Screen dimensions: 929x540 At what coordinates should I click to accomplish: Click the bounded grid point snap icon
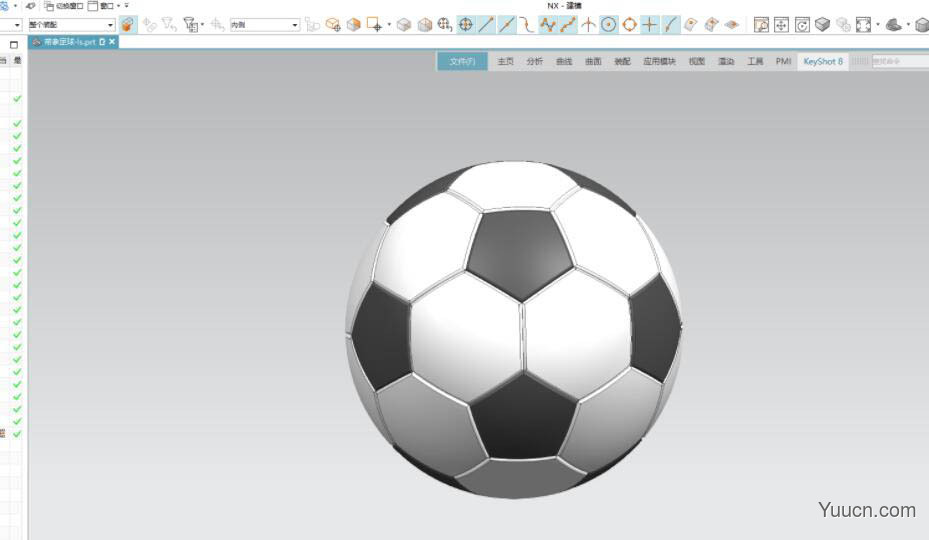pyautogui.click(x=711, y=25)
